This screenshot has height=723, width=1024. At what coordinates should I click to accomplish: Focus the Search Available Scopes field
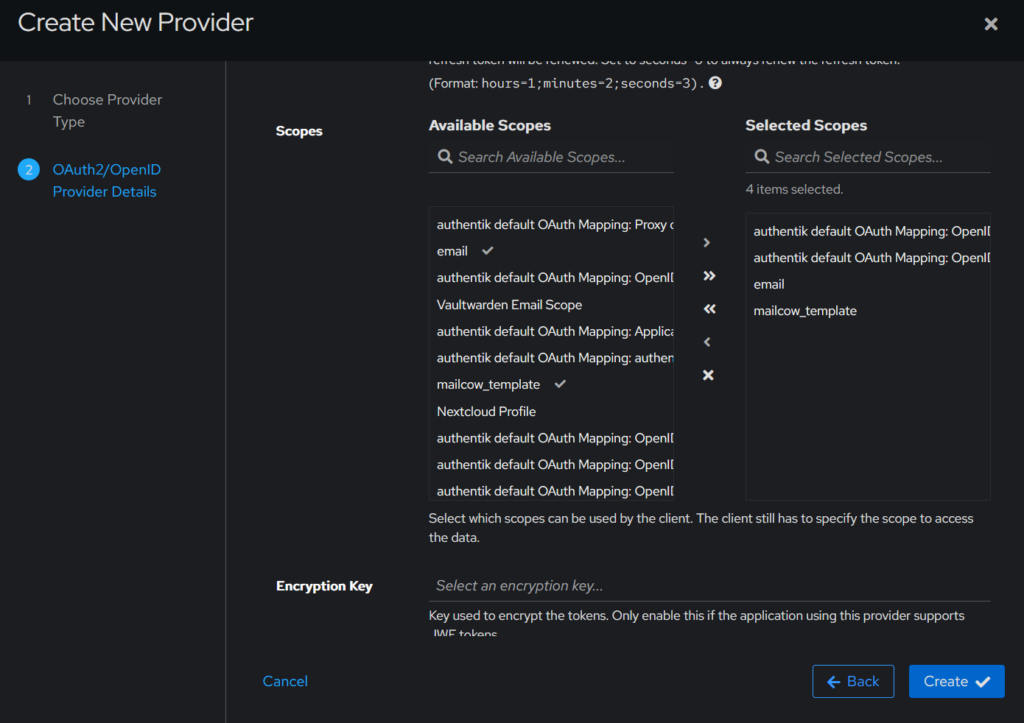click(x=551, y=157)
